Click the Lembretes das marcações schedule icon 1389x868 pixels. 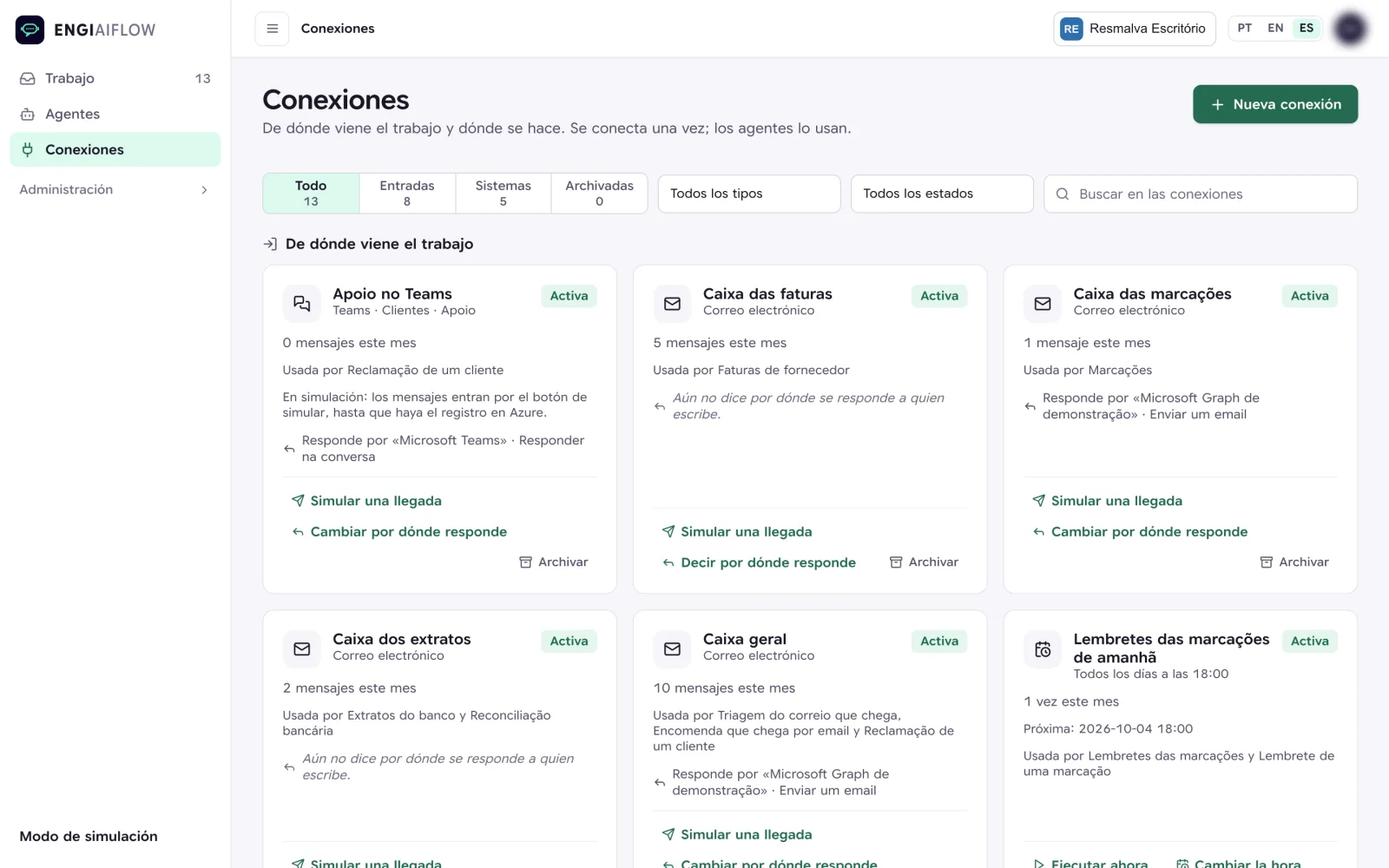(1043, 648)
